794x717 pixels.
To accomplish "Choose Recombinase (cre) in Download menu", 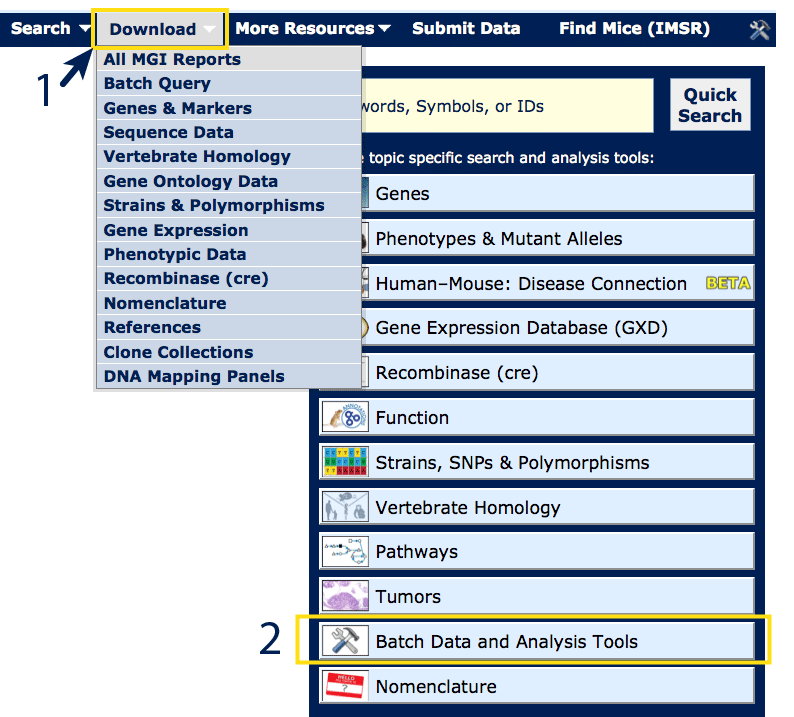I will point(229,278).
